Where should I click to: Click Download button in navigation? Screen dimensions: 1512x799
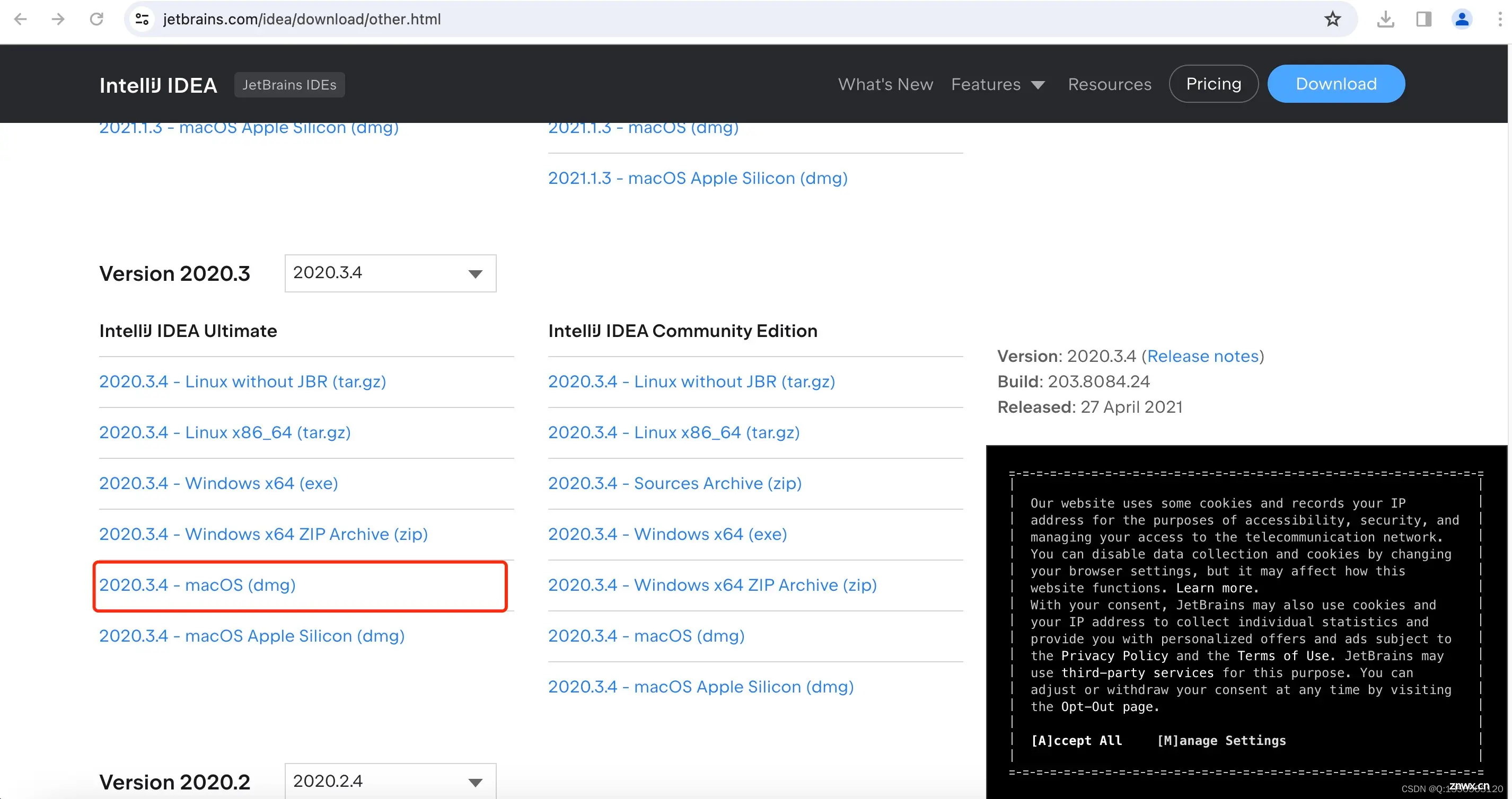click(x=1336, y=84)
